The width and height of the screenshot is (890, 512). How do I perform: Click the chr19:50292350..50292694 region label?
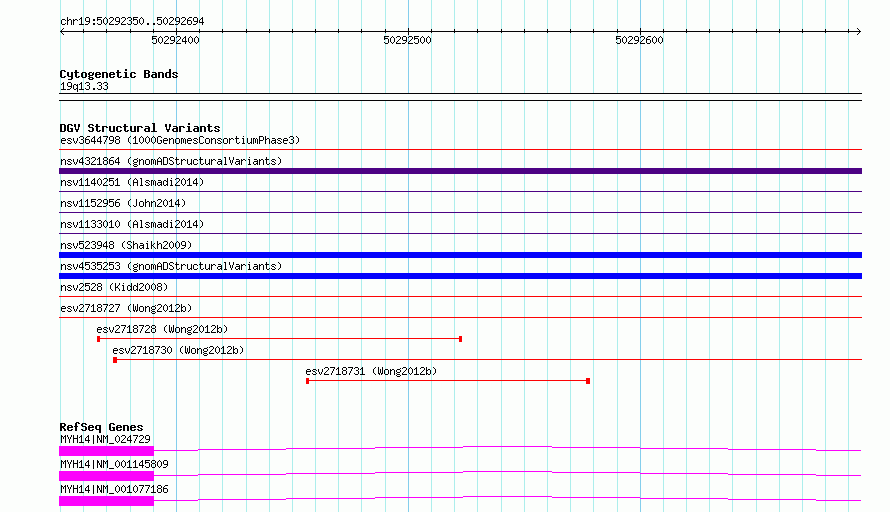(x=132, y=21)
